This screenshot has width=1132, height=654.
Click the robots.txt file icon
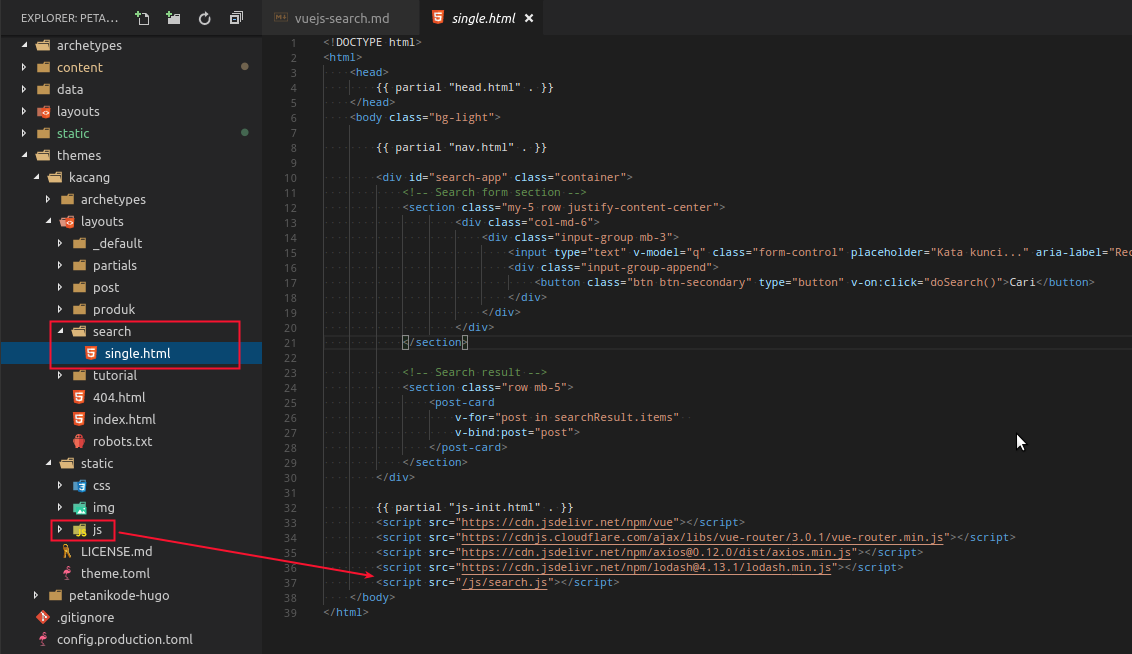(79, 441)
